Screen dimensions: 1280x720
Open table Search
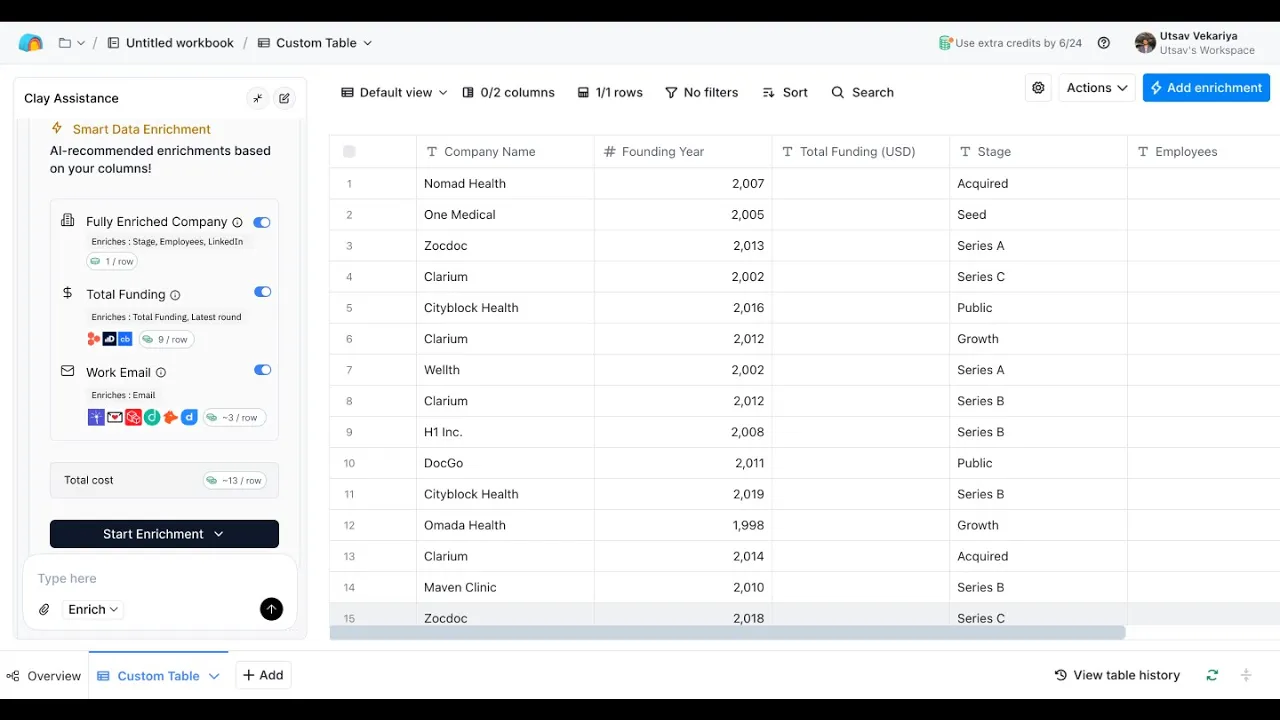pyautogui.click(x=862, y=92)
